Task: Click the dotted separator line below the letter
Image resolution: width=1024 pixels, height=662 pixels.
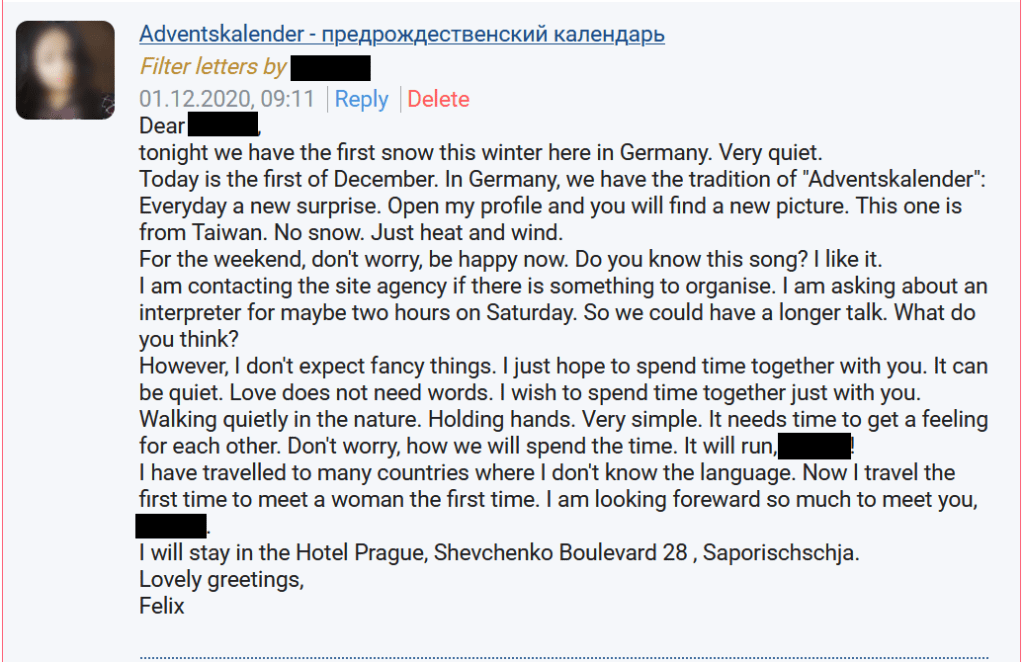Action: pyautogui.click(x=580, y=658)
